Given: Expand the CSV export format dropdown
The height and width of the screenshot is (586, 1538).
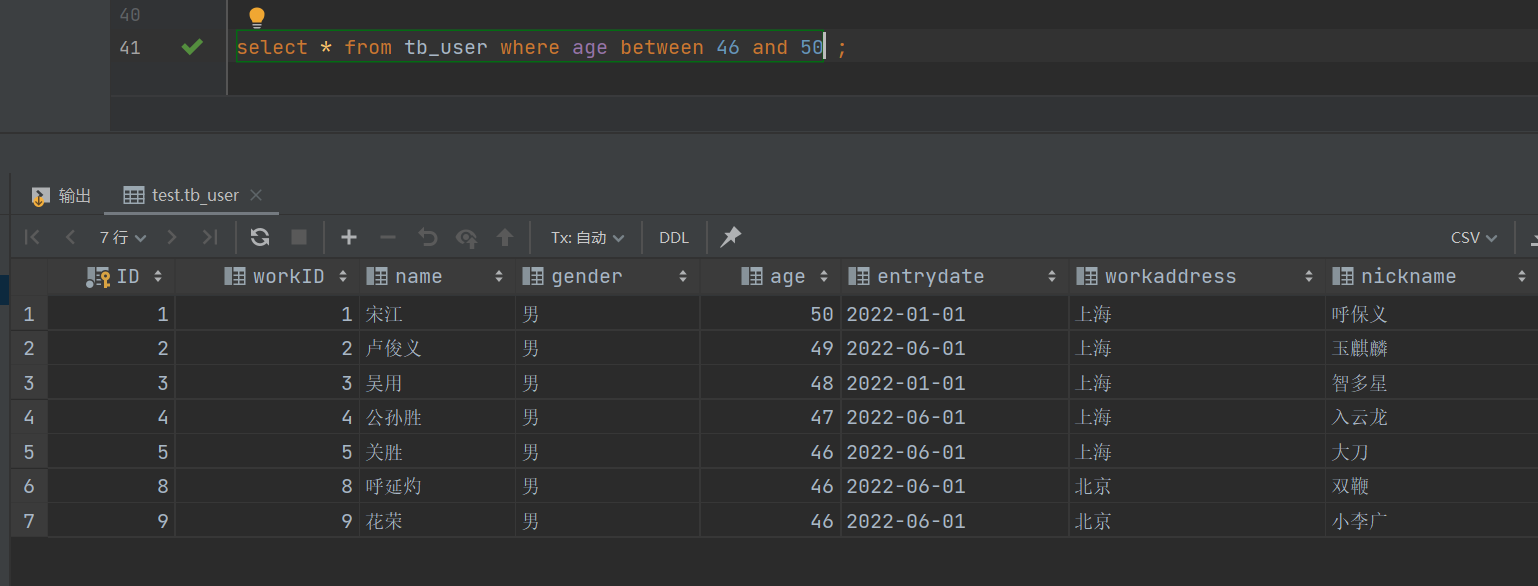Looking at the screenshot, I should tap(1474, 237).
